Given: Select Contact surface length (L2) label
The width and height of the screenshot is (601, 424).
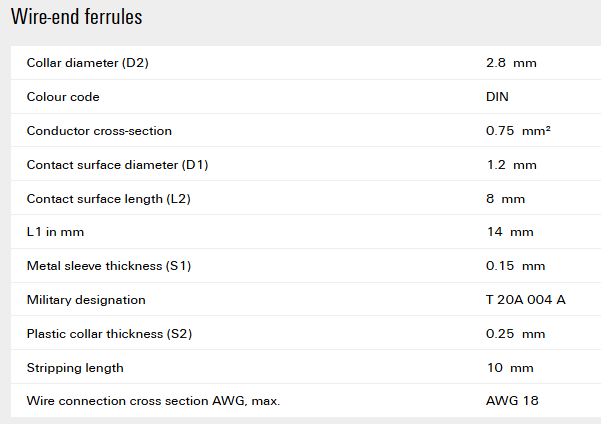Looking at the screenshot, I should 108,199.
